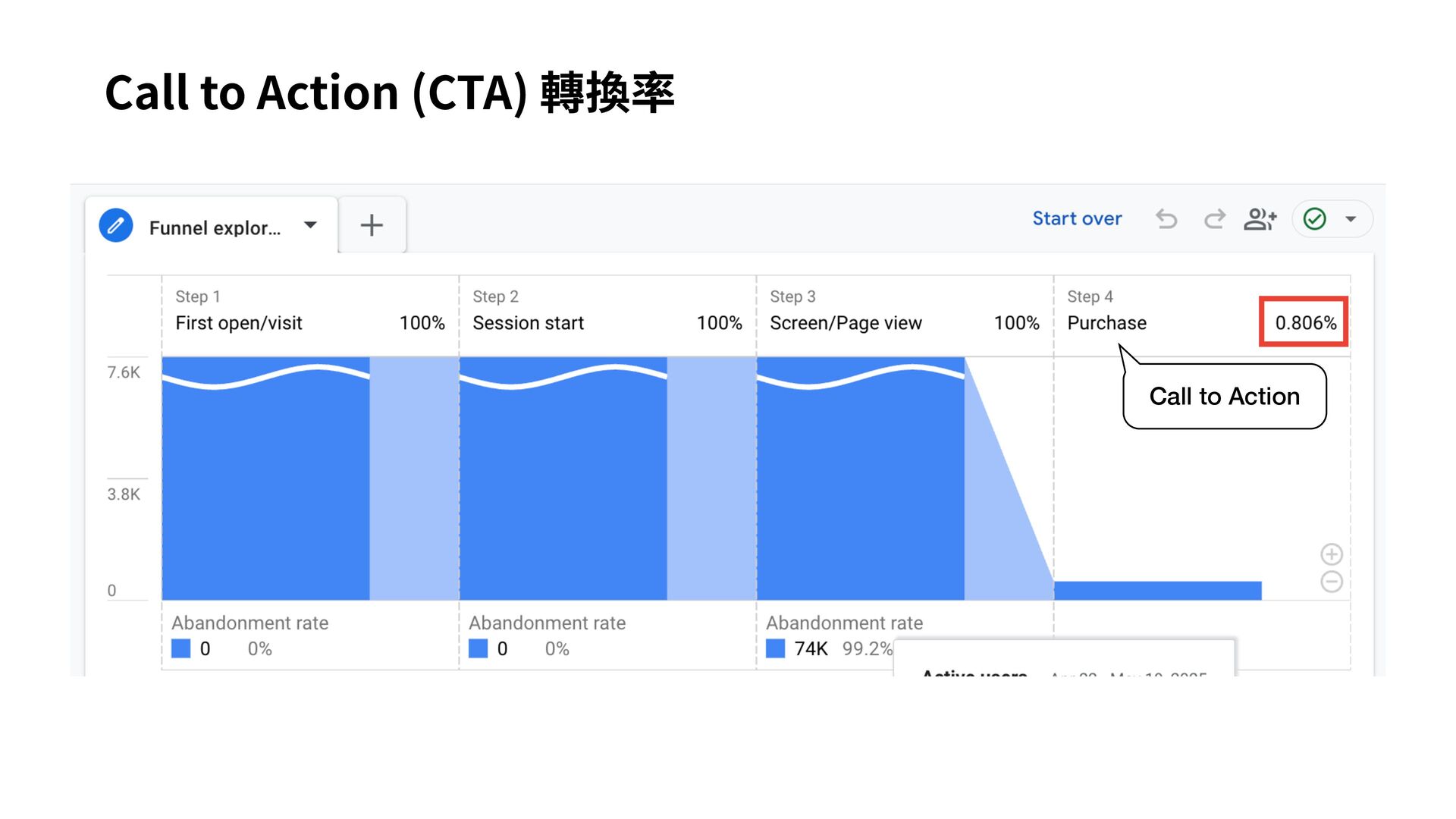Click the redo arrow icon
The image size is (1456, 819).
point(1214,219)
